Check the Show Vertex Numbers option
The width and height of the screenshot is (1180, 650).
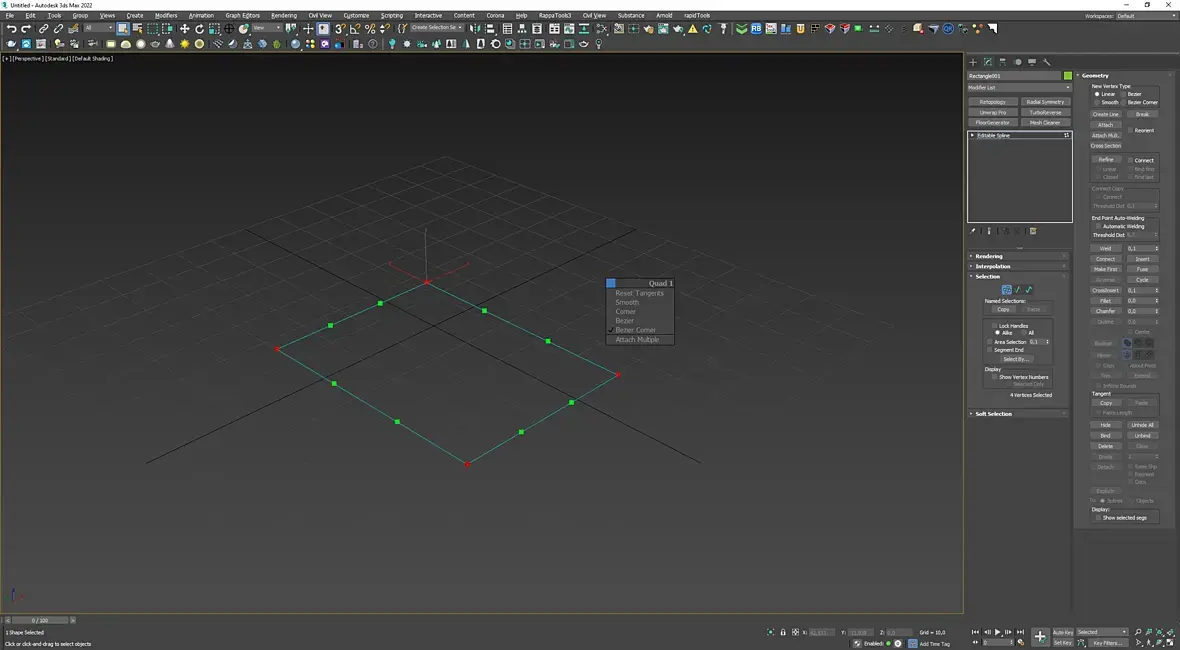[x=995, y=377]
